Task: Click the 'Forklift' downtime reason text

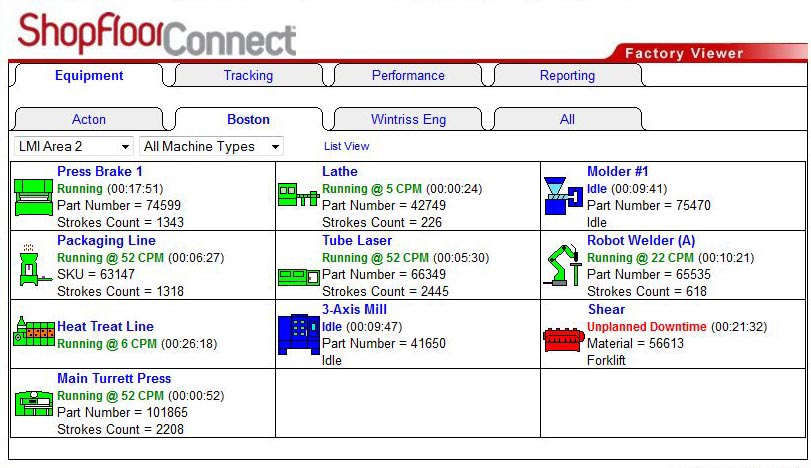Action: click(x=606, y=360)
